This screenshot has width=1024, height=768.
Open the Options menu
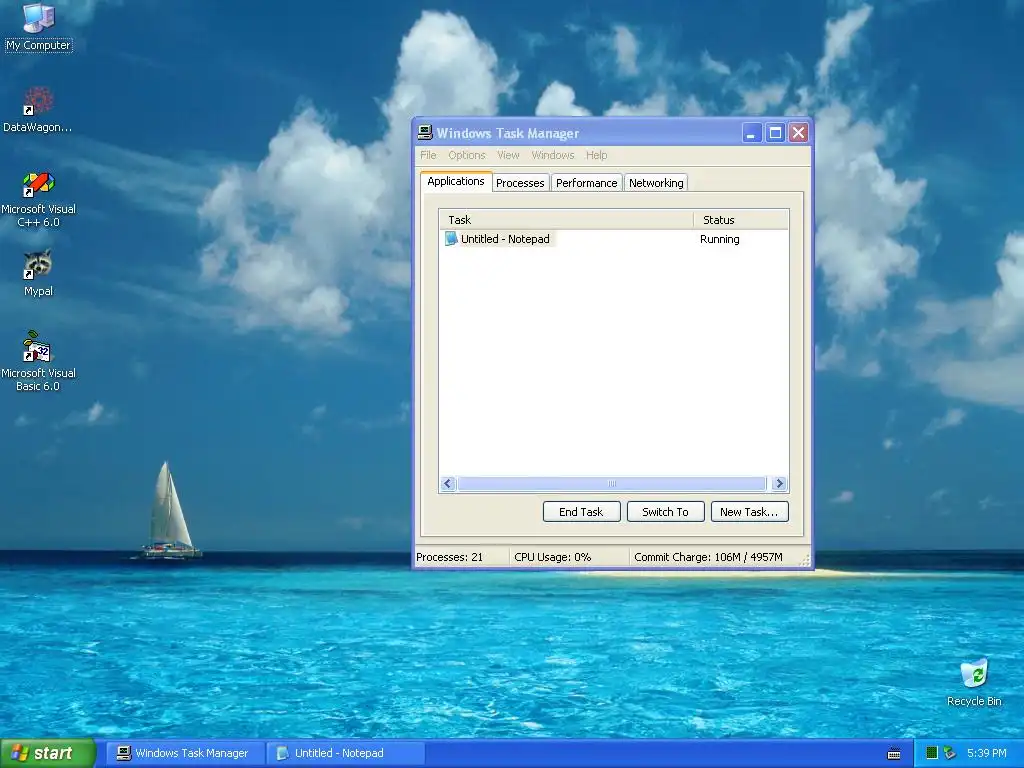[x=466, y=155]
